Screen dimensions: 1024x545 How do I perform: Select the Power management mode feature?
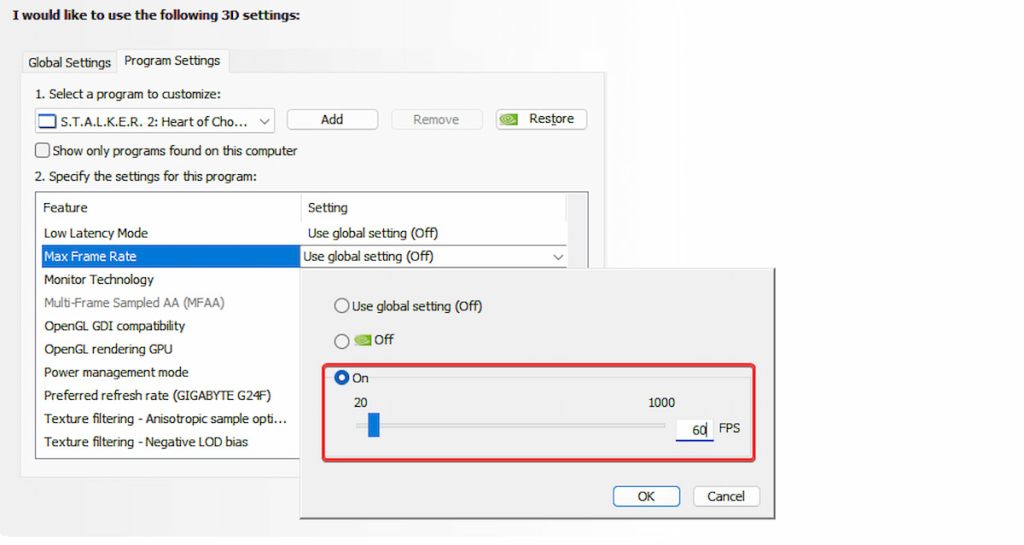click(116, 372)
